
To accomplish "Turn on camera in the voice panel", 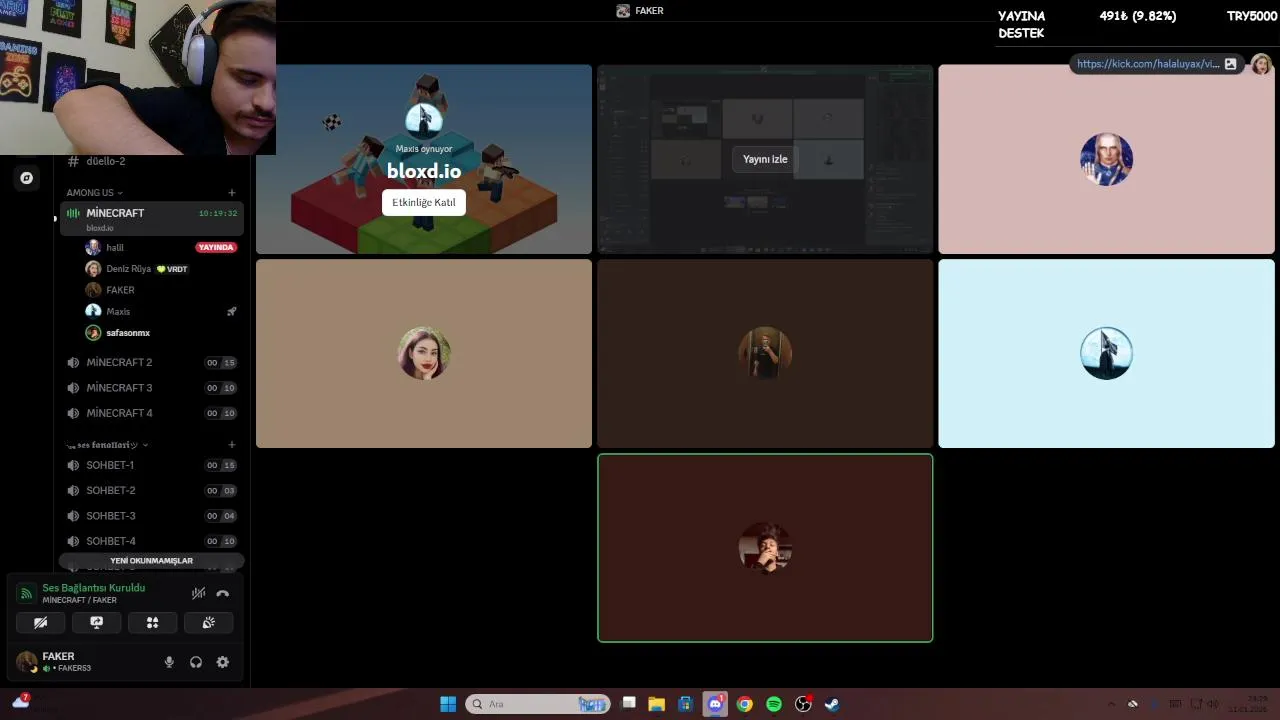I will point(41,622).
